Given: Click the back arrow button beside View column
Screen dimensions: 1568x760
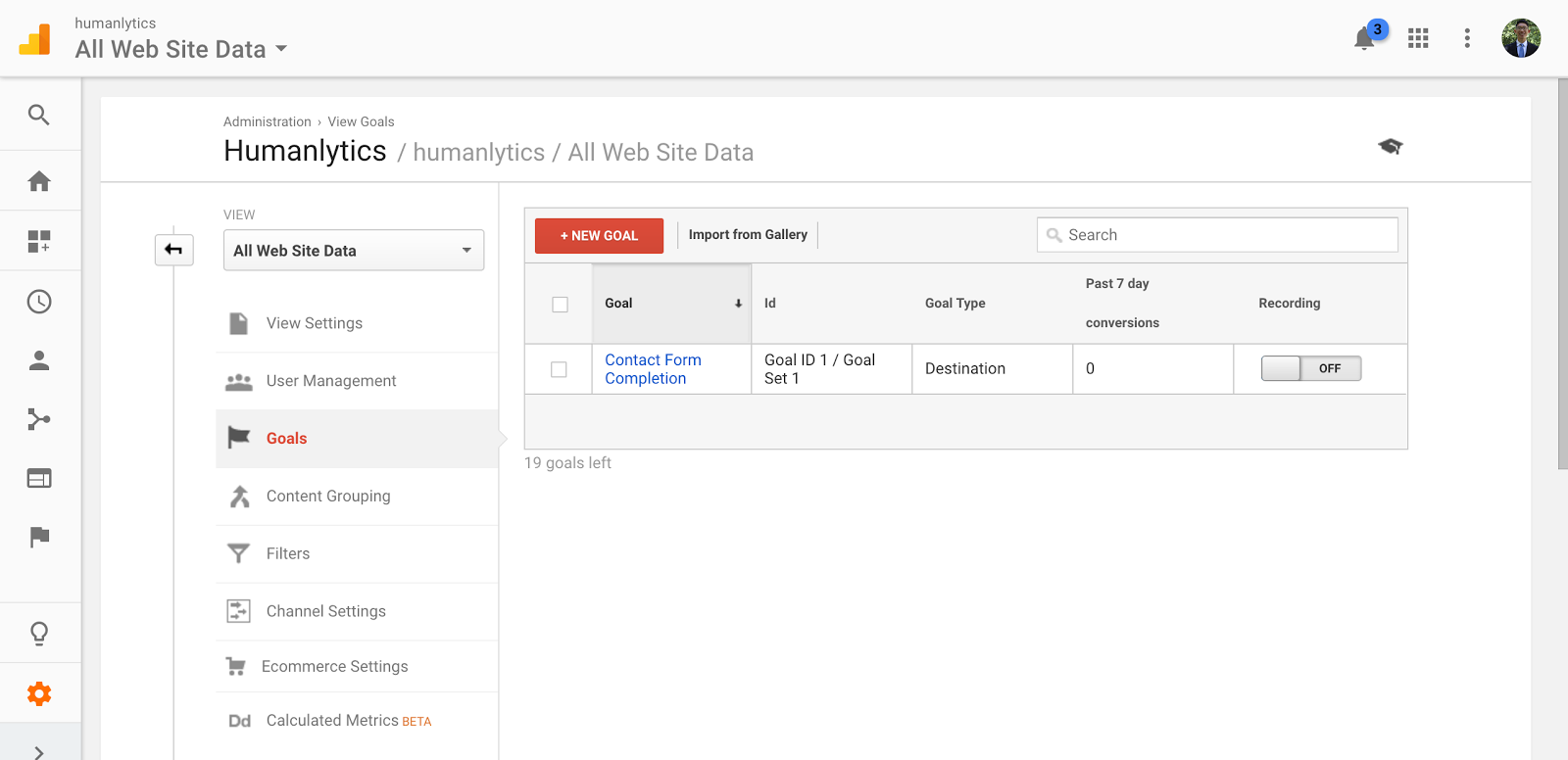Looking at the screenshot, I should [x=173, y=250].
